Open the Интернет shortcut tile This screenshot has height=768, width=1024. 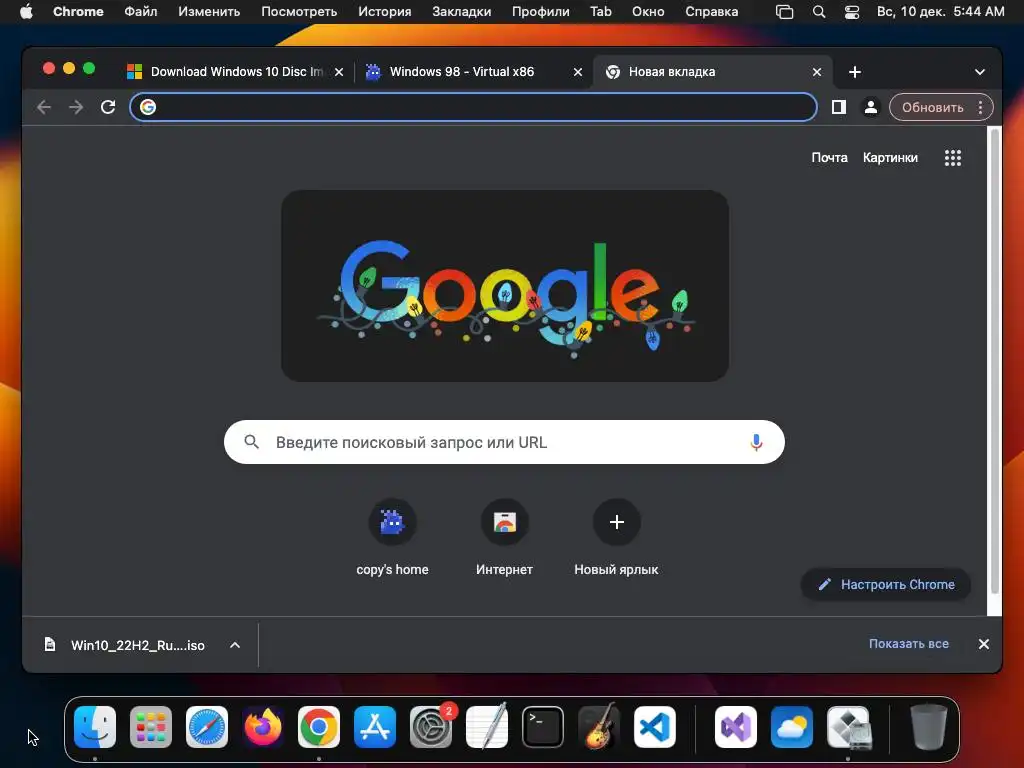[x=504, y=538]
